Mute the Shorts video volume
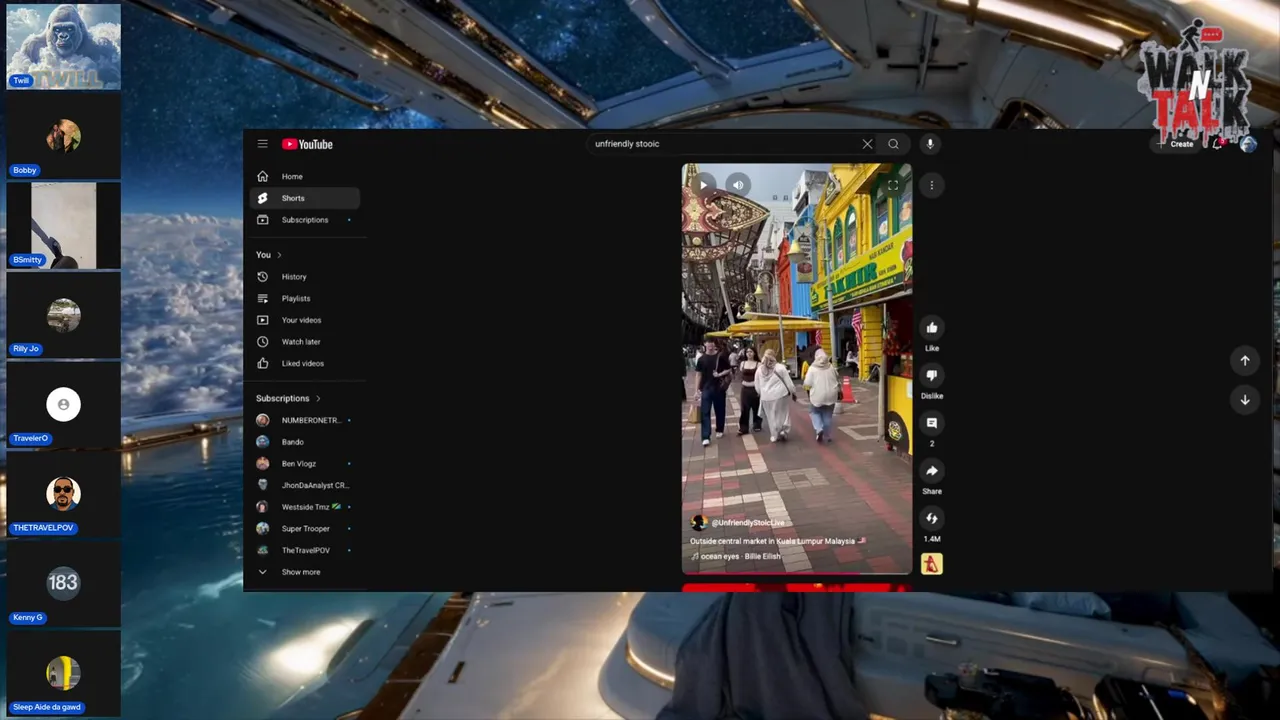Screen dimensions: 1280x720 pos(738,185)
